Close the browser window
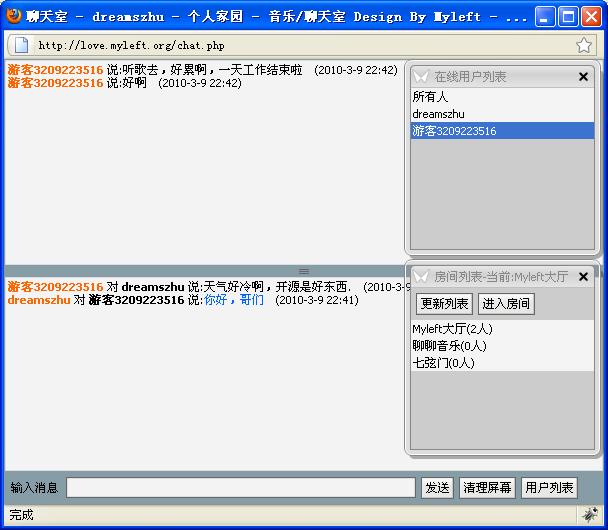This screenshot has width=608, height=530. [592, 17]
